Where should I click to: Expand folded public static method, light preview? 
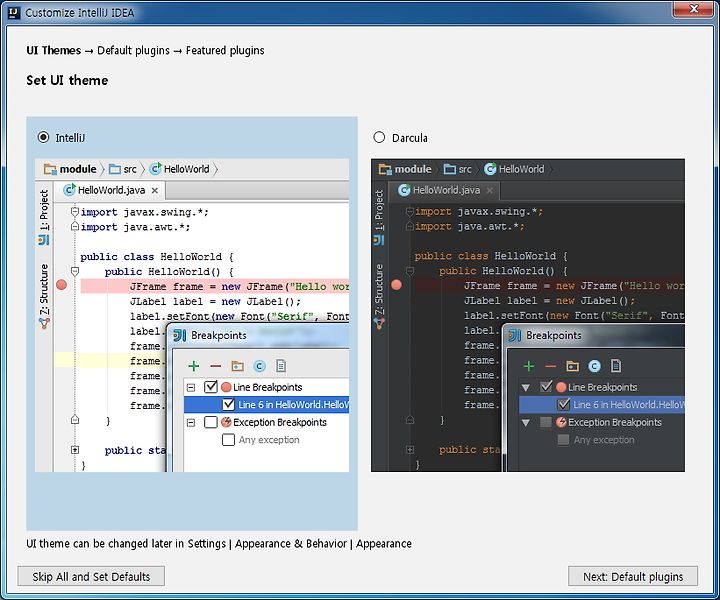[75, 450]
